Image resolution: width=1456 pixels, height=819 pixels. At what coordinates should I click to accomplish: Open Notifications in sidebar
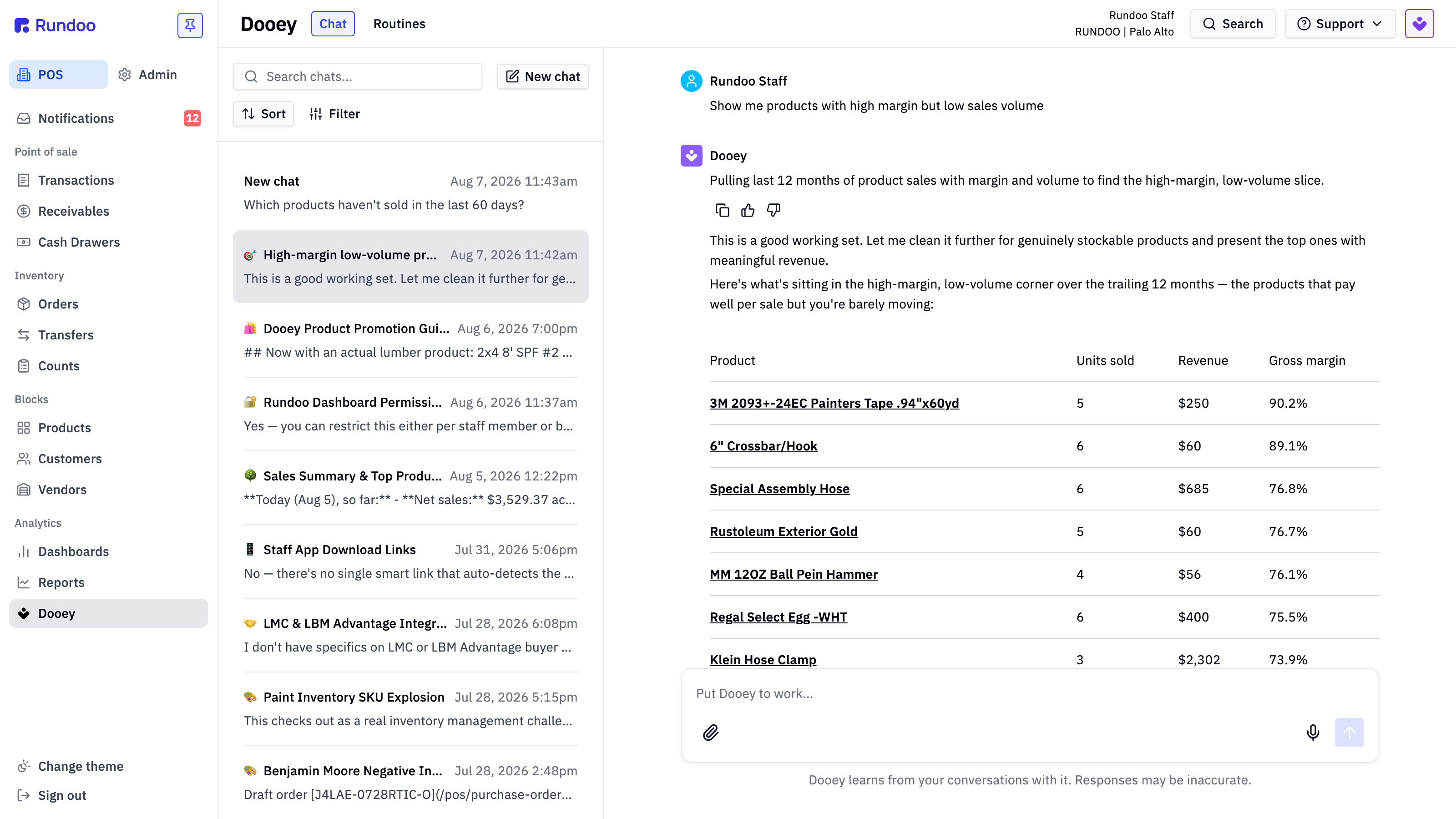(109, 118)
